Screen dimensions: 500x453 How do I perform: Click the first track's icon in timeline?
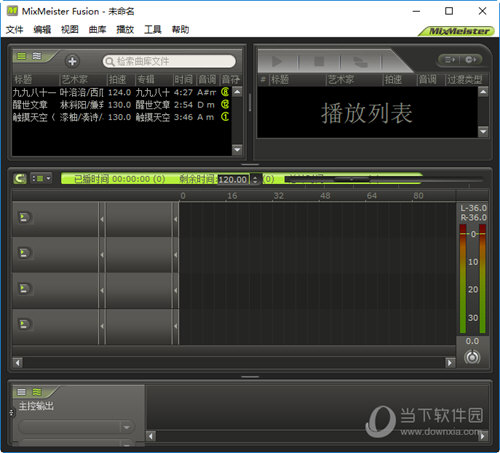24,218
